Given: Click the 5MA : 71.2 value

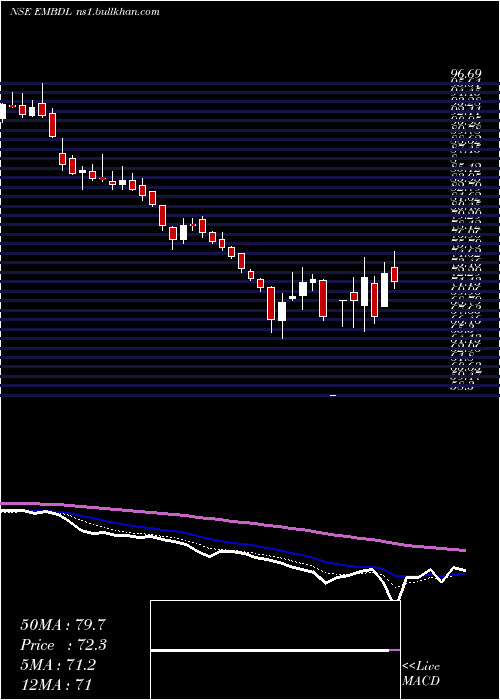Looking at the screenshot, I should 58,665.
